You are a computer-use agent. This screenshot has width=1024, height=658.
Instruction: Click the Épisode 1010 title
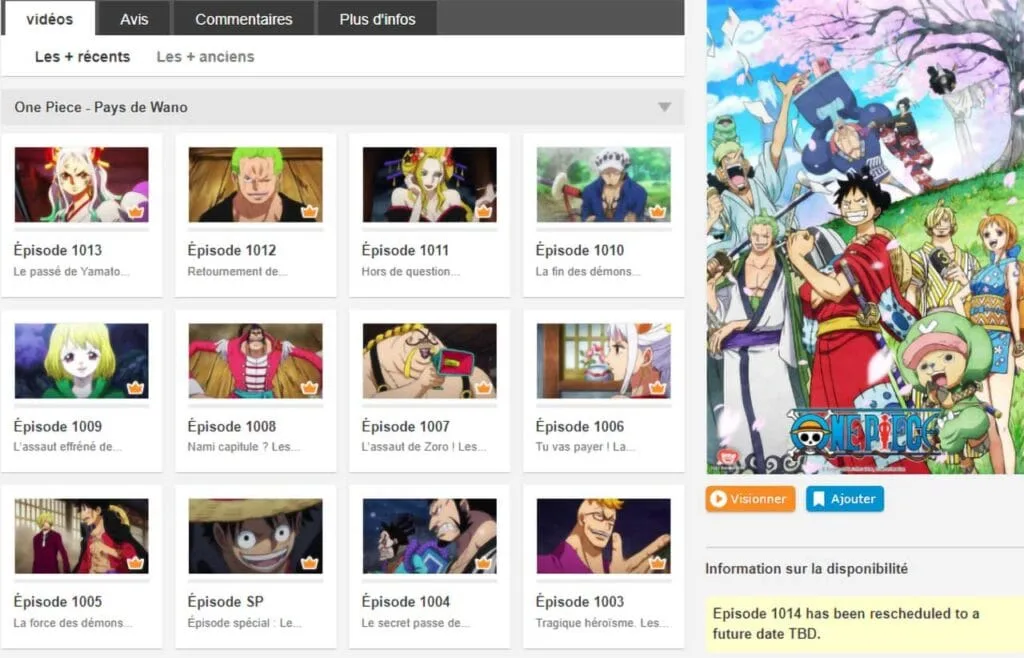580,250
